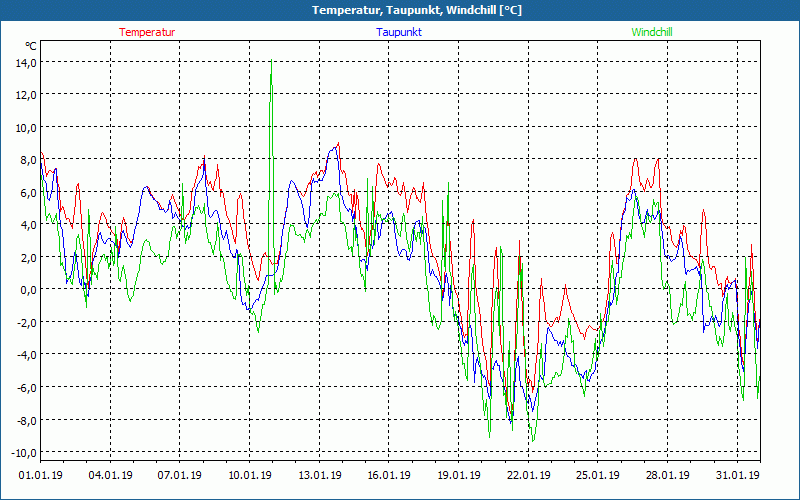800x500 pixels.
Task: Click the 31.01.19 date label
Action: coord(737,475)
